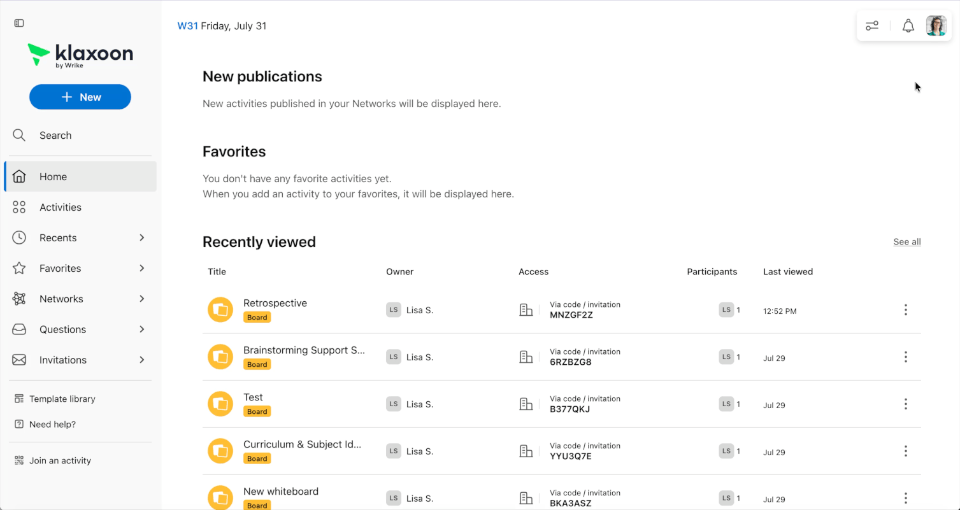Open the Need help question icon
The width and height of the screenshot is (960, 510).
pyautogui.click(x=19, y=424)
